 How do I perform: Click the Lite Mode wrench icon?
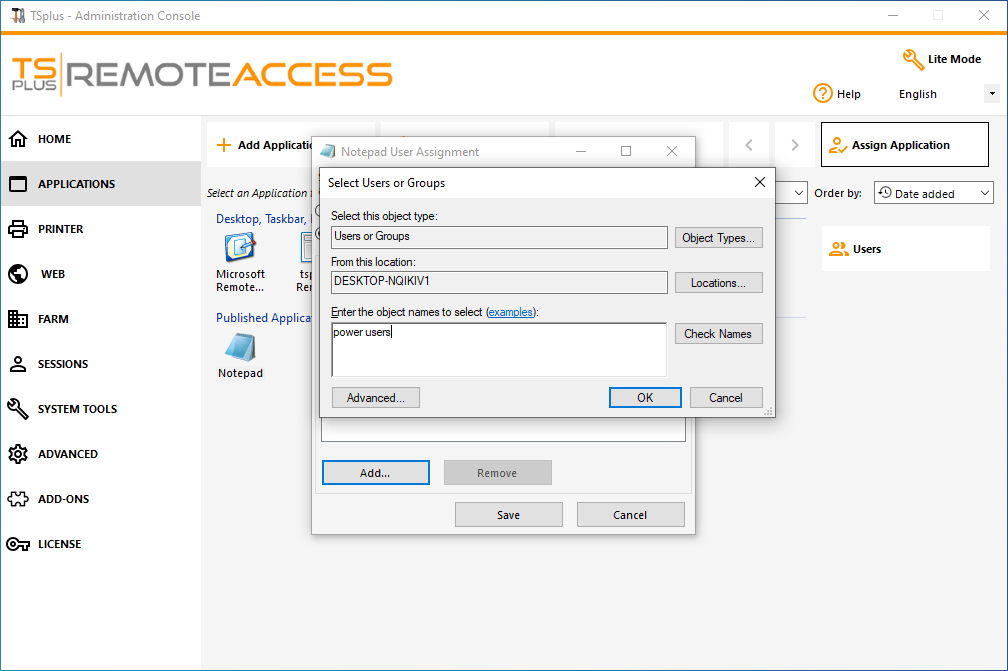(913, 59)
